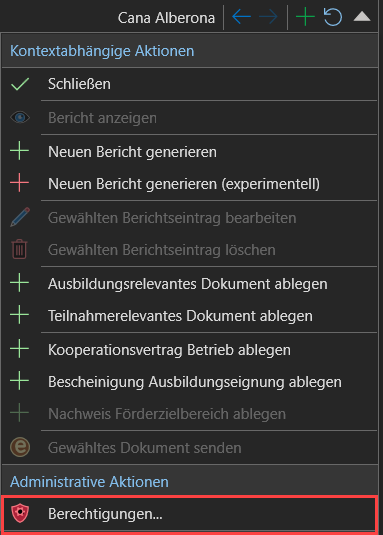This screenshot has width=383, height=535.
Task: Click the red shield Berechtigungen icon
Action: tap(20, 514)
